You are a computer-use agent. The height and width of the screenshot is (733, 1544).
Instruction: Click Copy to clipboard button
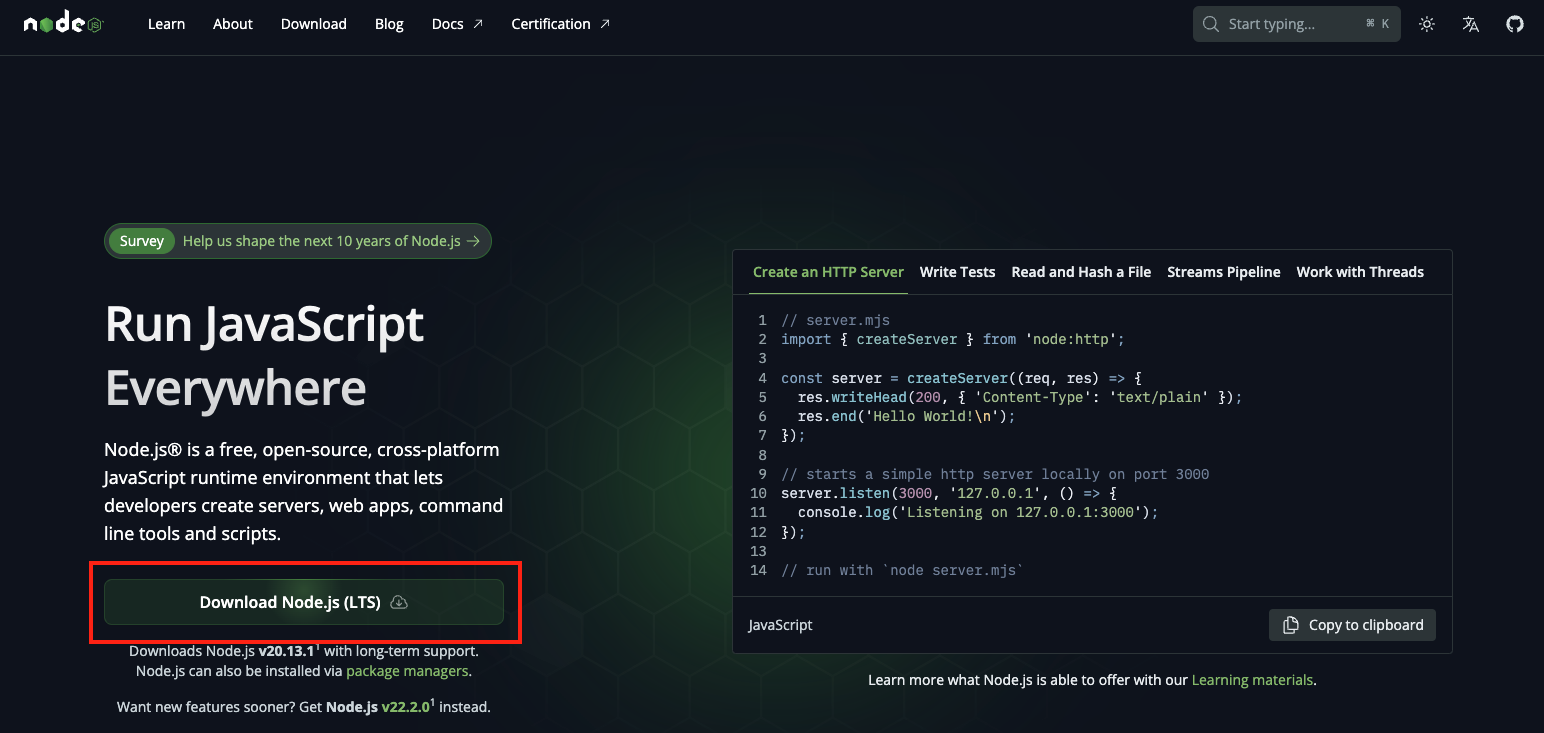coord(1352,625)
